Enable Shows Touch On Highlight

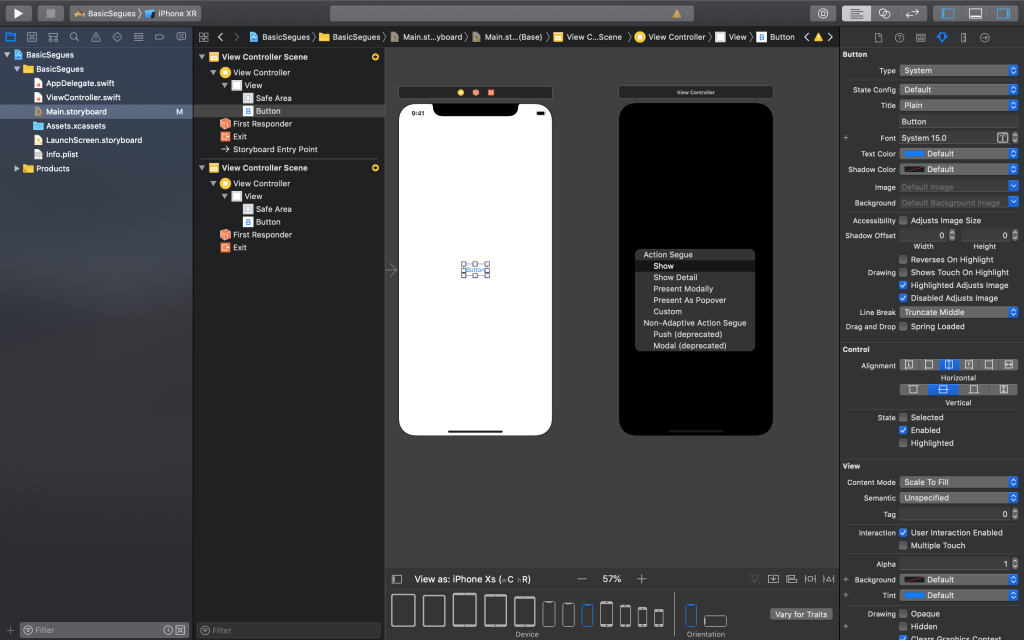point(903,272)
